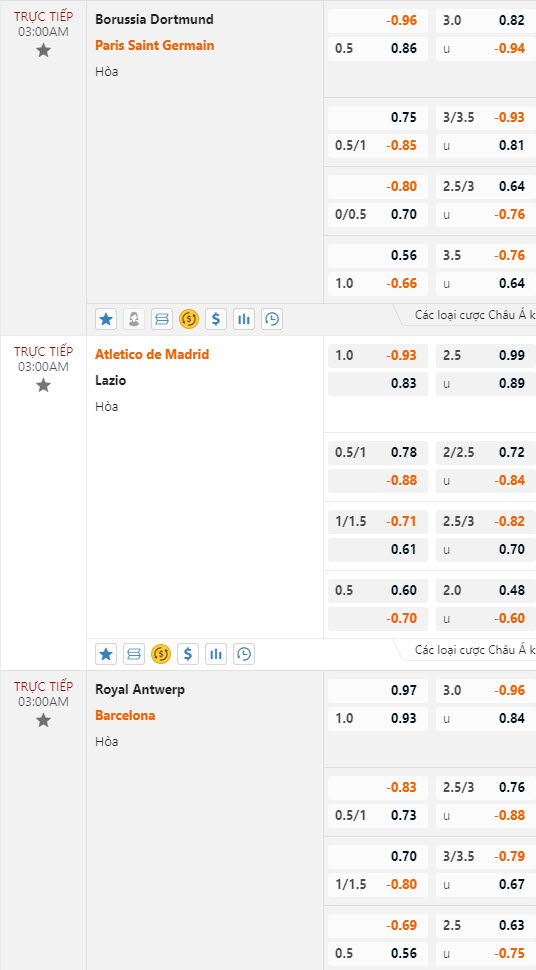Toggle gray favorite star for Royal Antwerp match
The width and height of the screenshot is (536, 970).
[x=43, y=720]
